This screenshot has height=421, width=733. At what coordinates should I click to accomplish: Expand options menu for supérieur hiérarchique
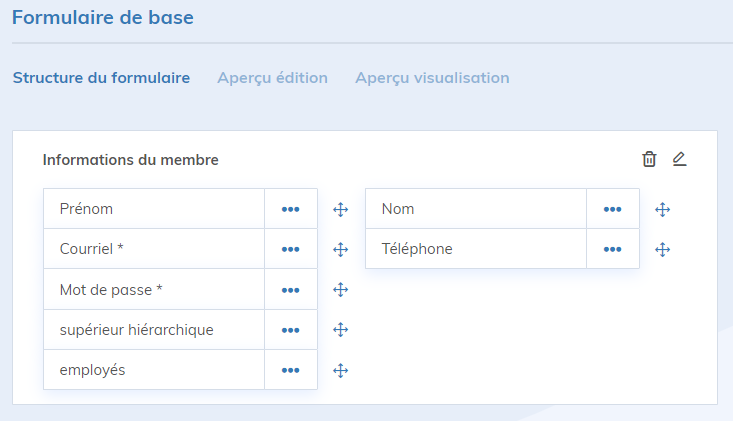(x=291, y=330)
